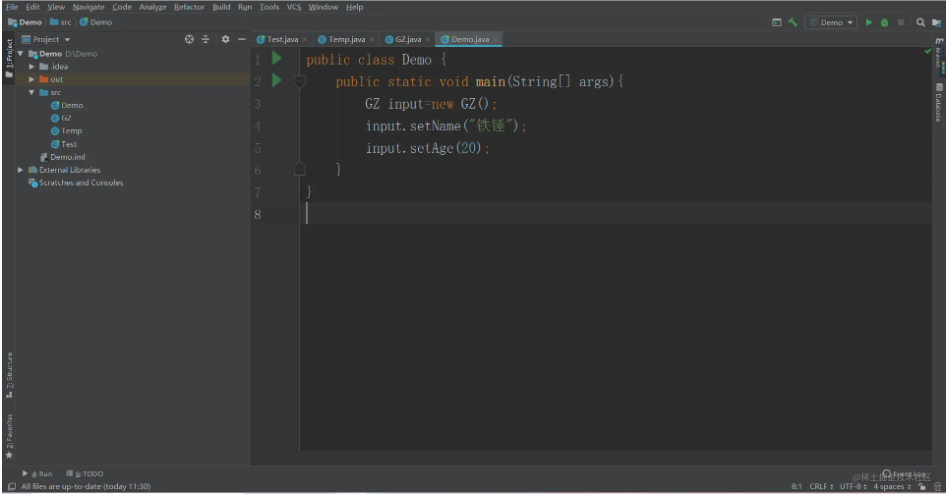Start debugging with the green bug icon
Viewport: 946px width, 494px height.
(884, 22)
